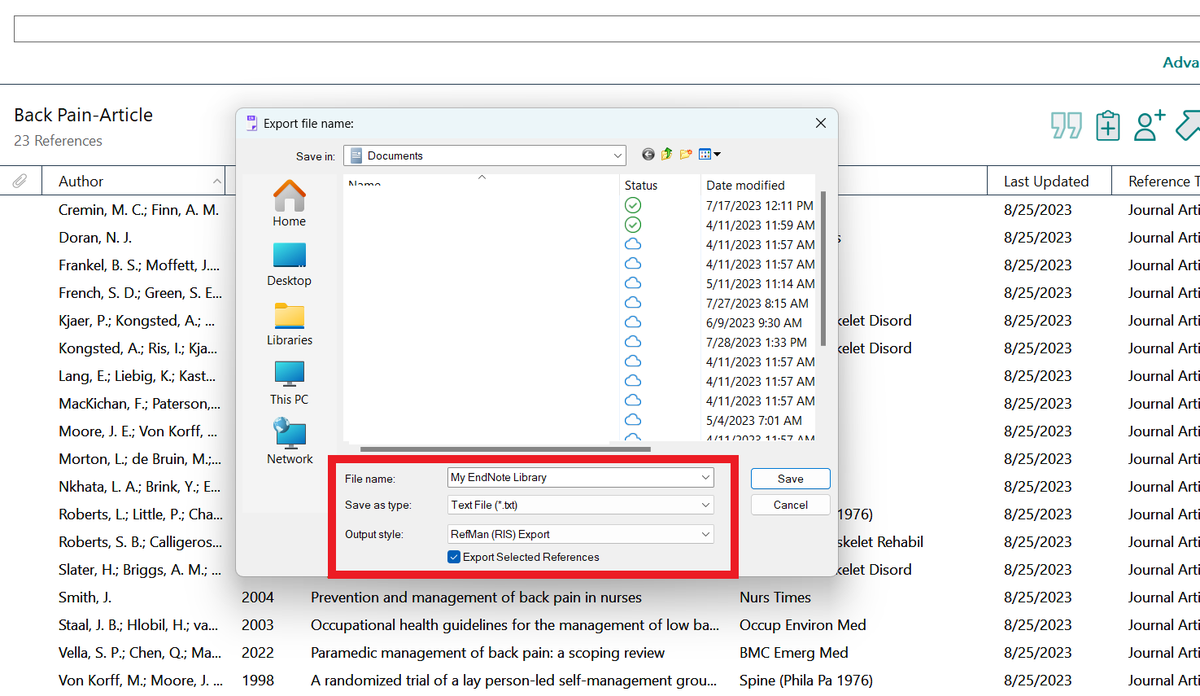Click the back navigation icon in the dialog
Image resolution: width=1200 pixels, height=696 pixels.
click(x=647, y=154)
